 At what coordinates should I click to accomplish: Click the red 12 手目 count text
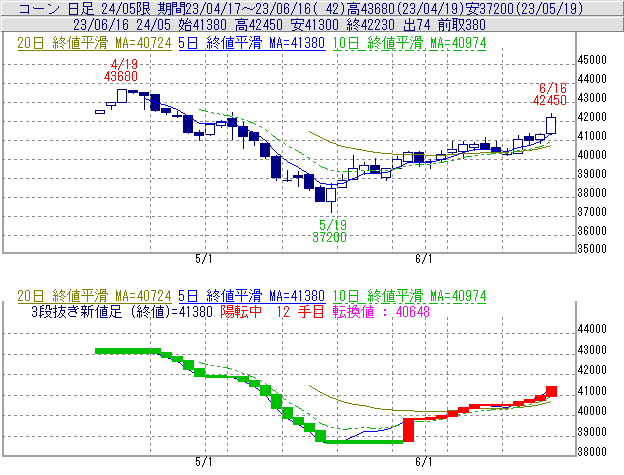pyautogui.click(x=301, y=311)
